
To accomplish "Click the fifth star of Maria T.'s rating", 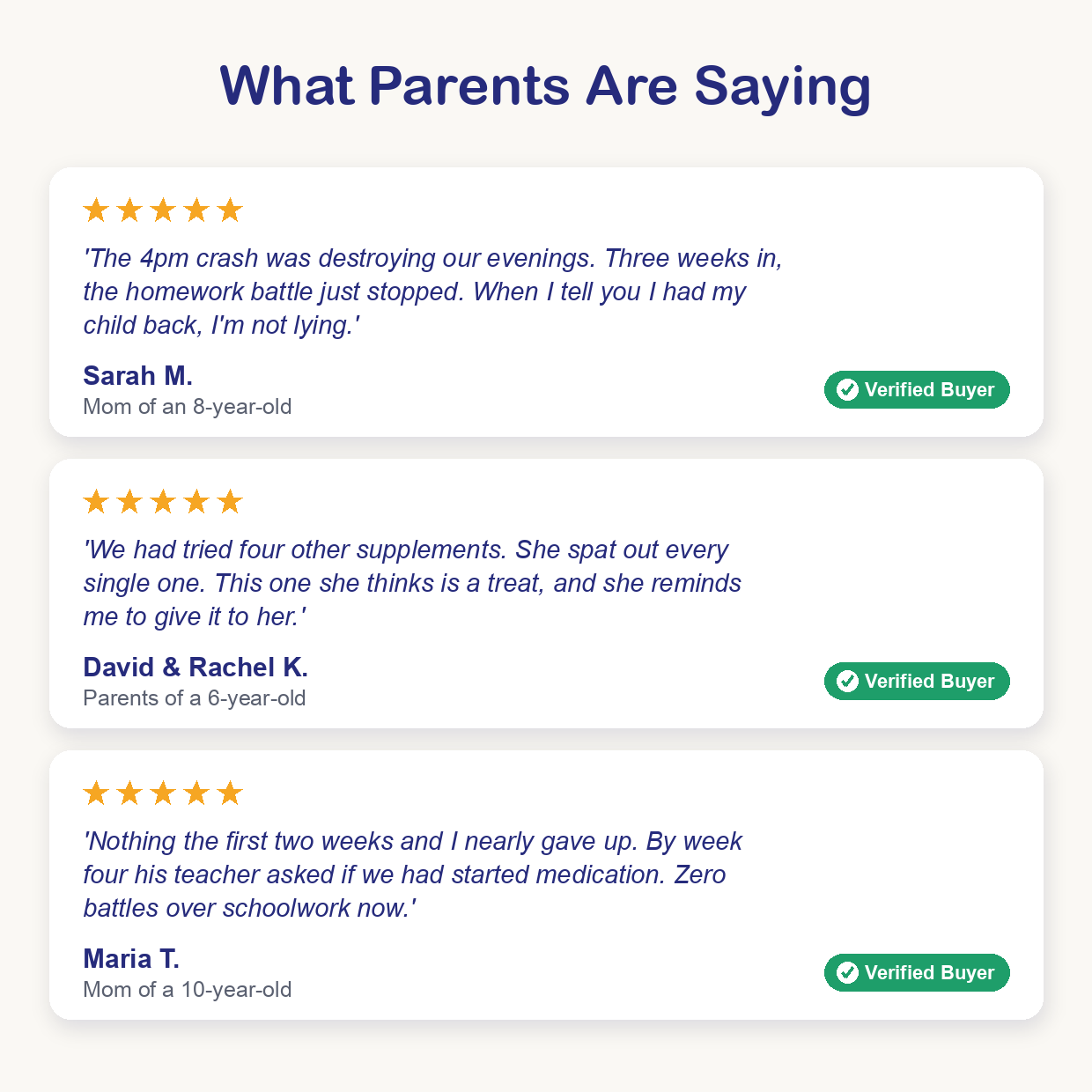I will [230, 793].
